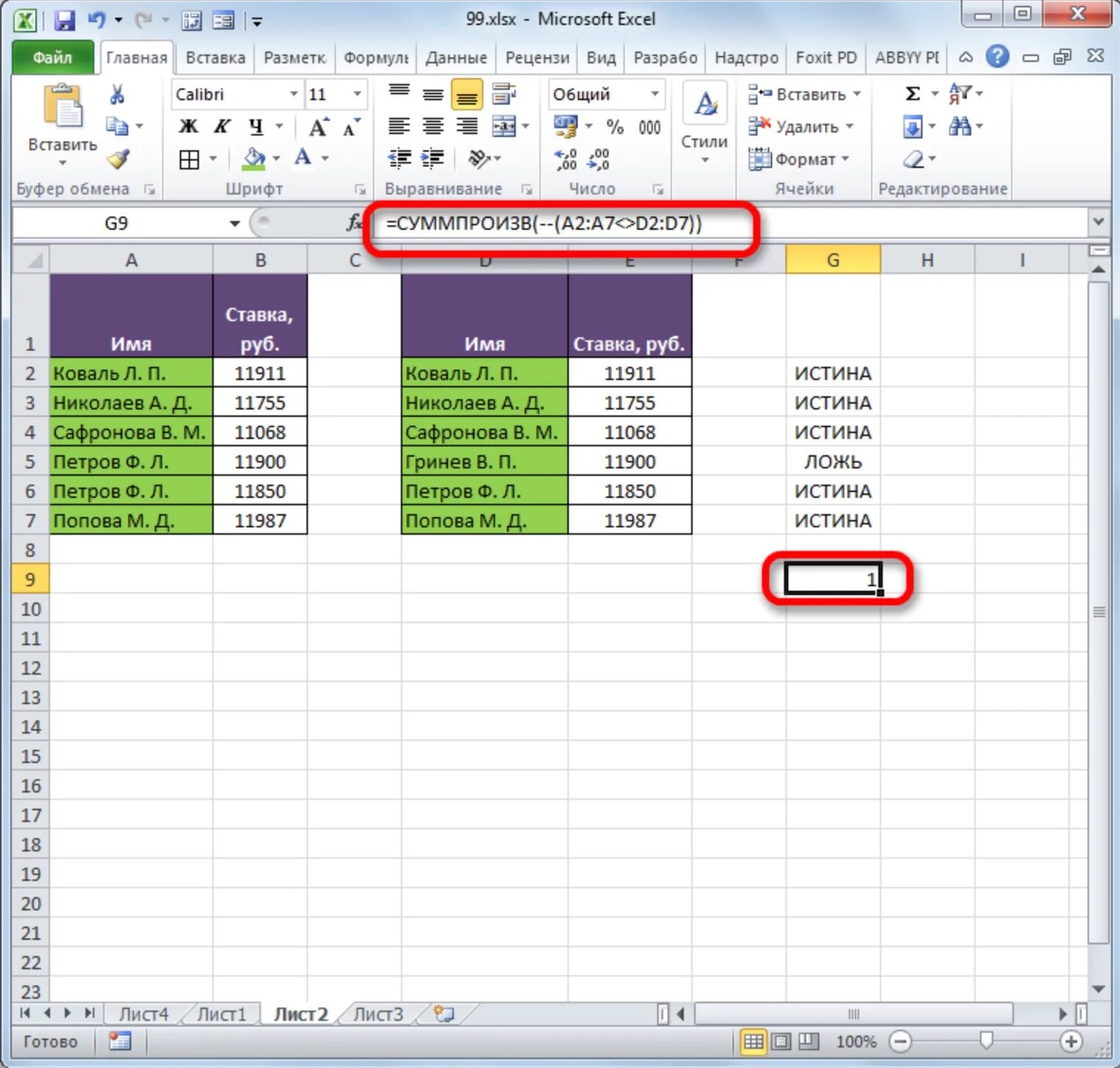
Task: Paste from clipboard with Вставить icon
Action: (63, 107)
